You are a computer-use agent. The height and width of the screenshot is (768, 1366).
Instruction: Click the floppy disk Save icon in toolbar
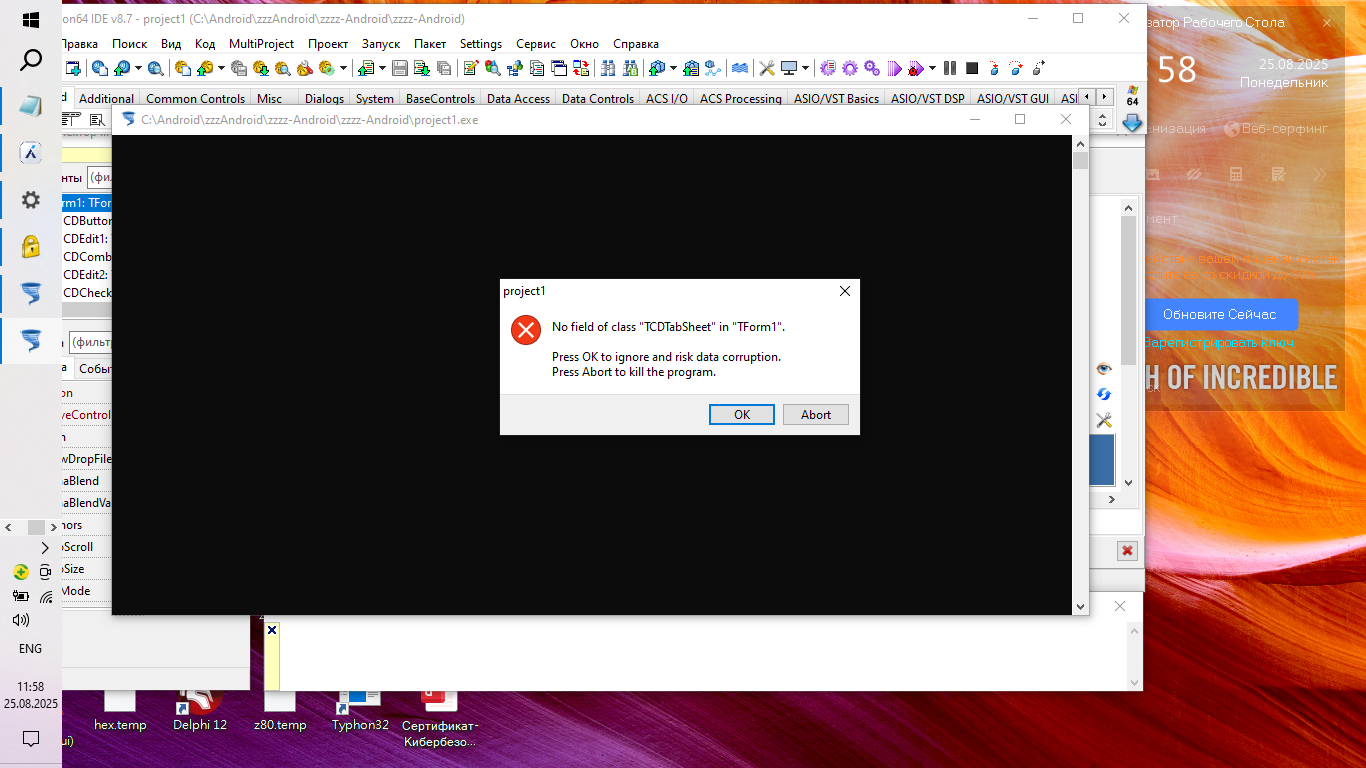400,68
